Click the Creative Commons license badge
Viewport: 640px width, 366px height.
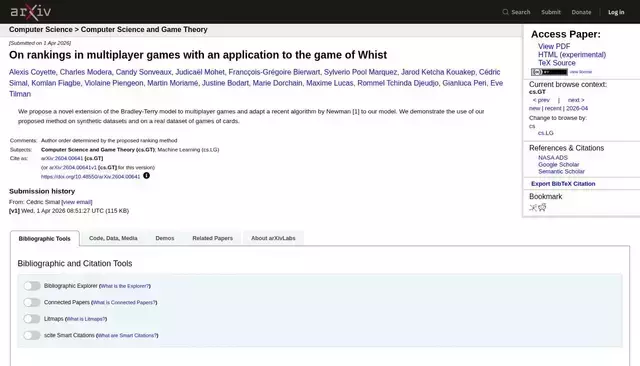[549, 72]
